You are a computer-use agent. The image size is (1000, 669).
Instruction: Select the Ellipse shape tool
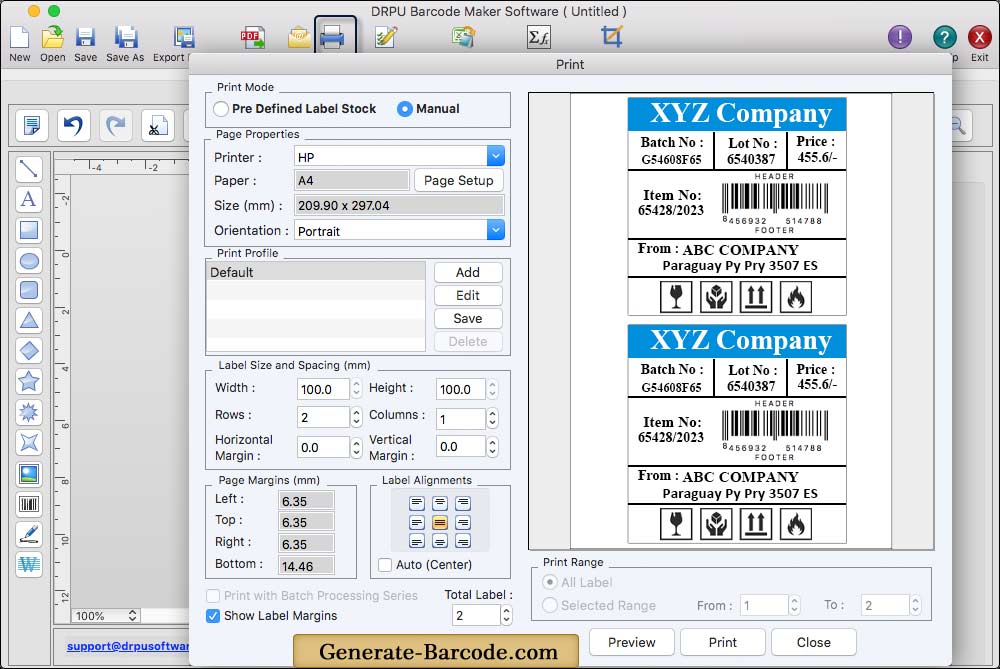29,261
